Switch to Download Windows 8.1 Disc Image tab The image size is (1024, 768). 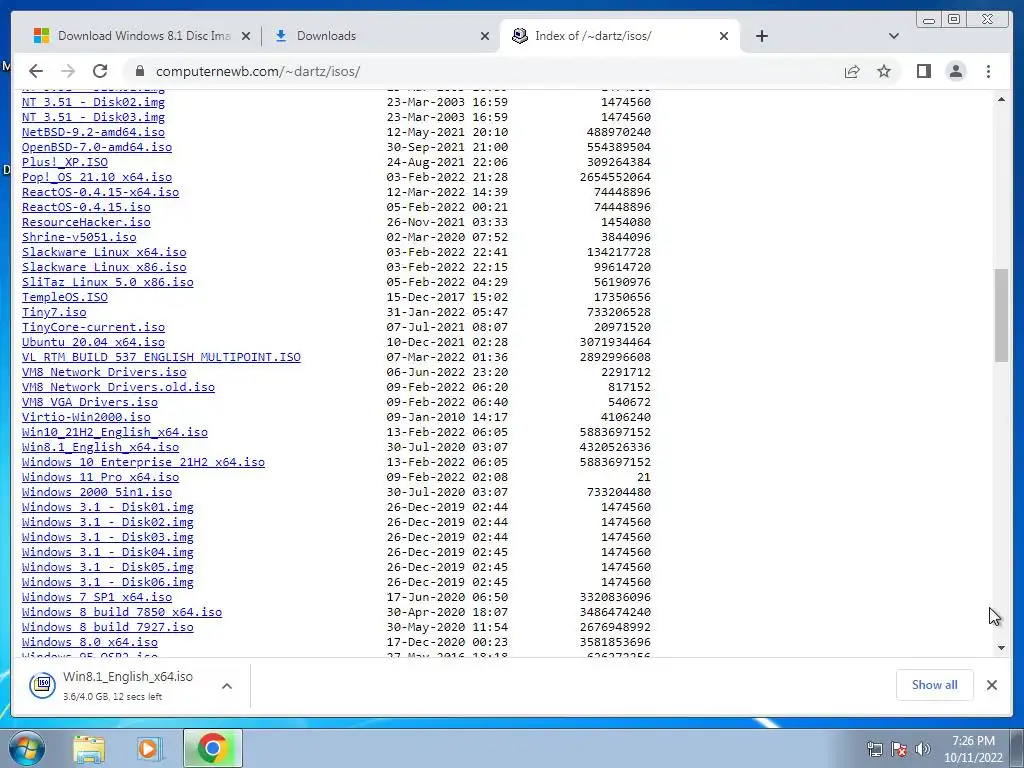pos(143,36)
